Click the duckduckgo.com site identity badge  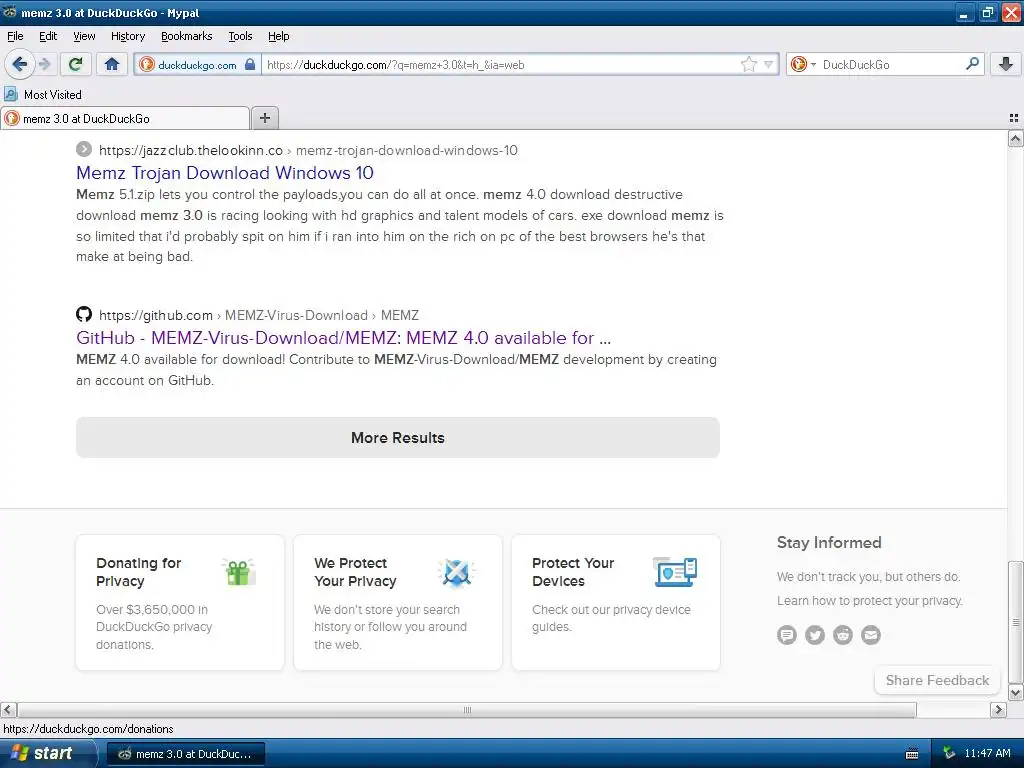[198, 65]
